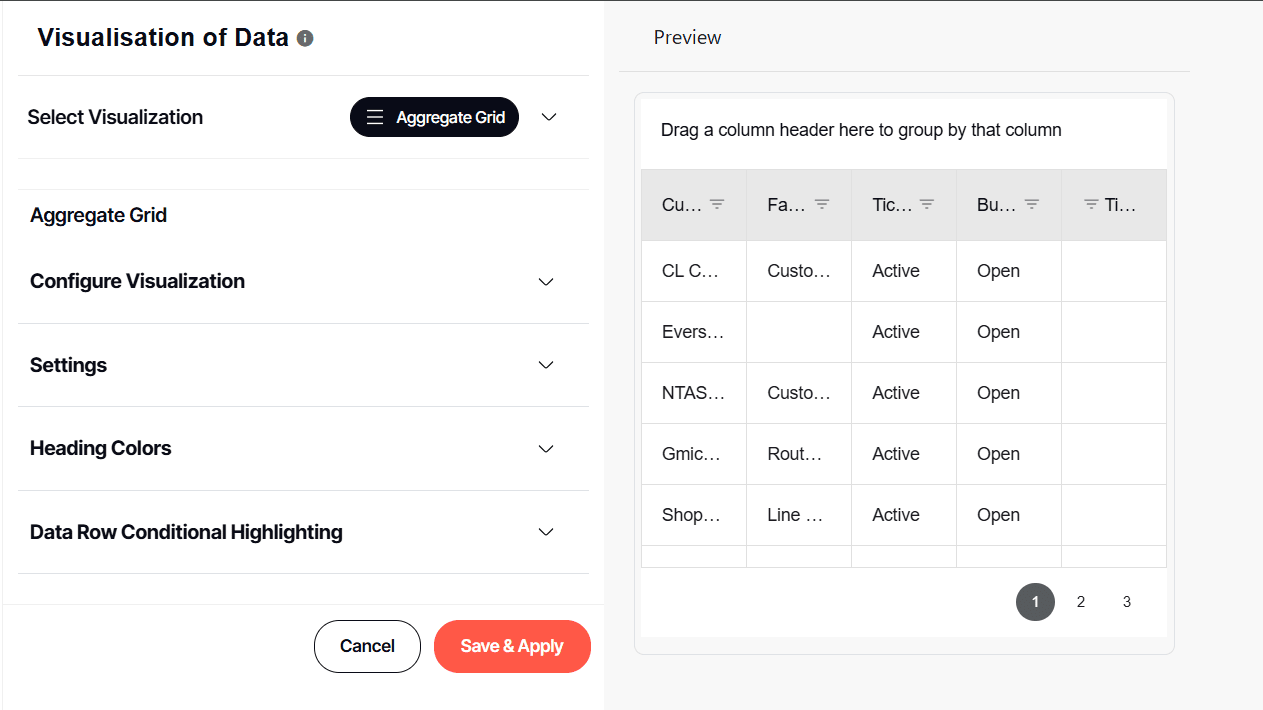1263x710 pixels.
Task: Select page 1 in the pagination
Action: (x=1035, y=602)
